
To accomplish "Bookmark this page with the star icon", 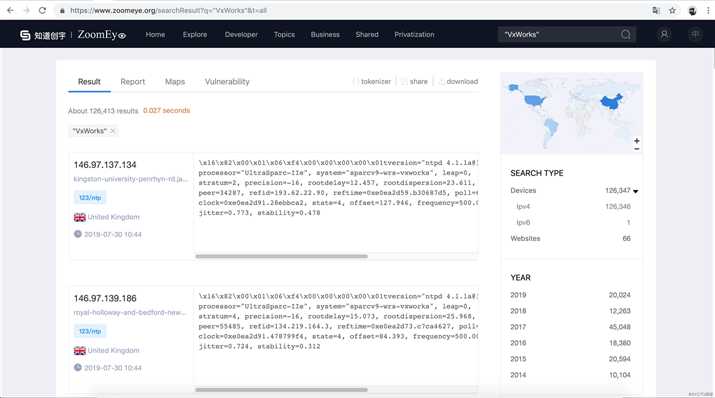I will coord(672,10).
